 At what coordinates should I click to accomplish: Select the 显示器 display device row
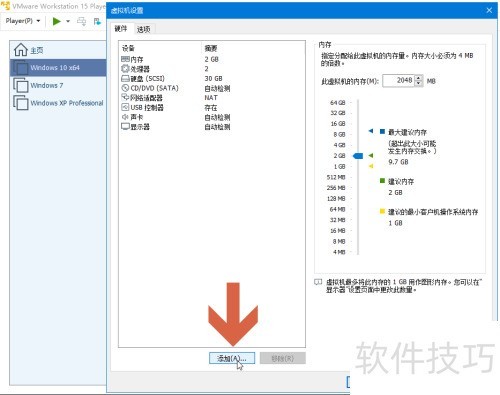[x=212, y=127]
